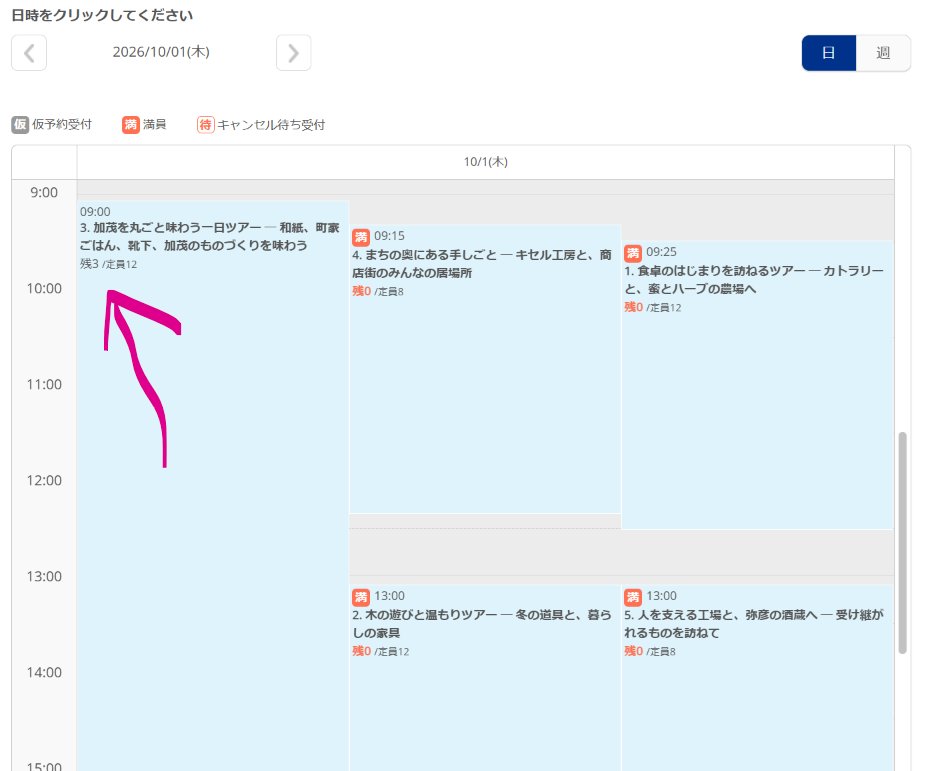Click the 13:00 time axis label
Viewport: 931px width, 771px height.
tap(44, 576)
